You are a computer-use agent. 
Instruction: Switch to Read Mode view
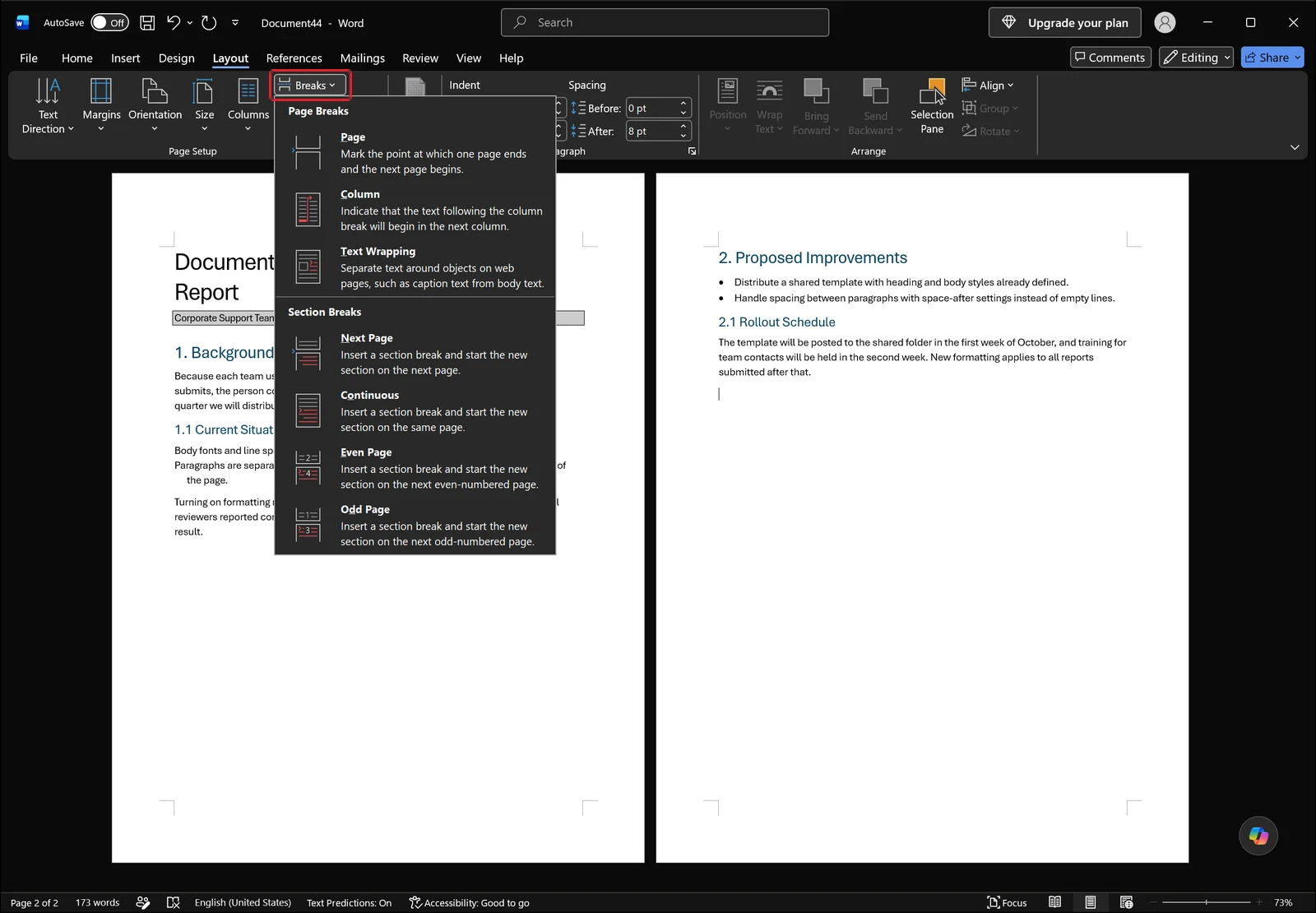(x=1054, y=903)
